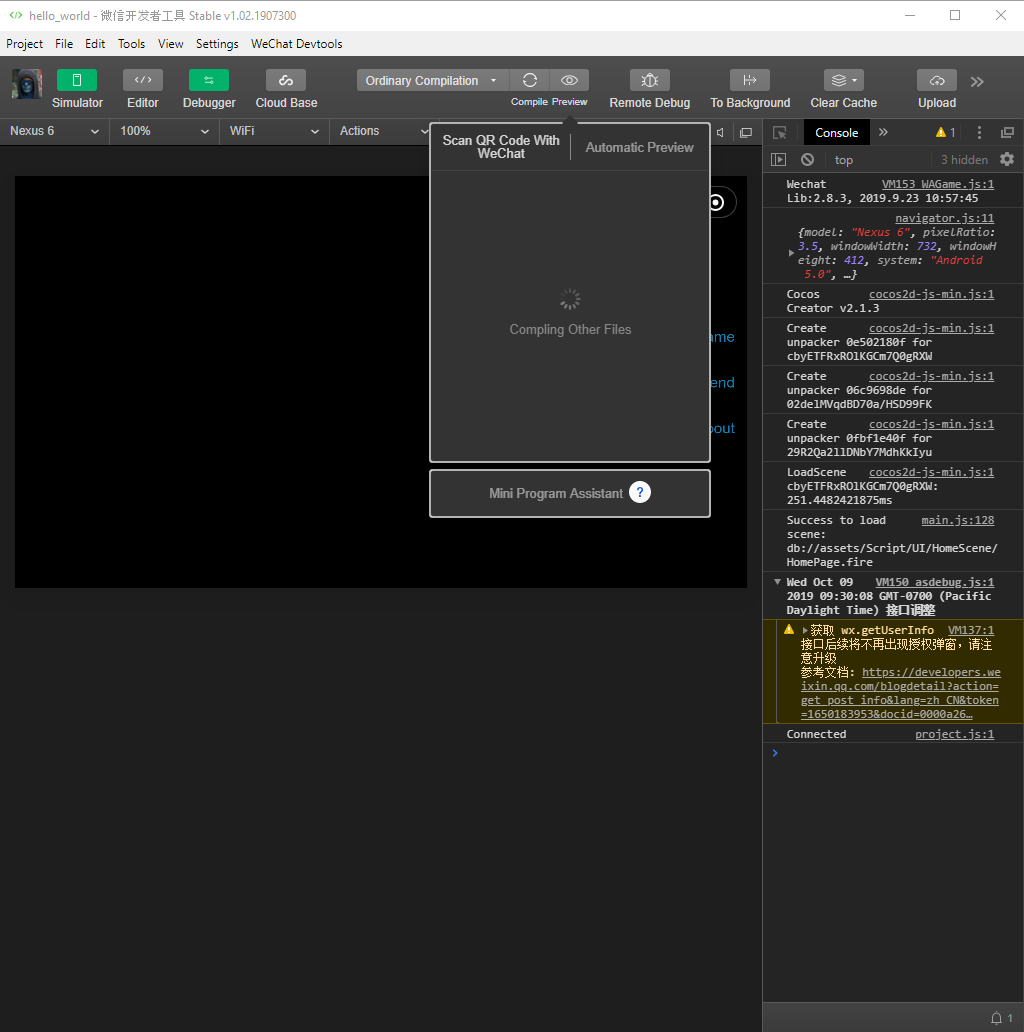This screenshot has height=1032, width=1024.
Task: Open console settings gear
Action: [x=1007, y=159]
